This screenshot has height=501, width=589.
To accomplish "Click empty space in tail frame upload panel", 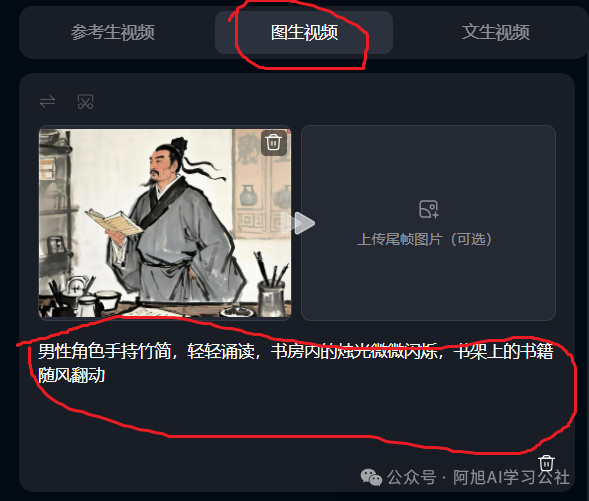I will tap(428, 285).
